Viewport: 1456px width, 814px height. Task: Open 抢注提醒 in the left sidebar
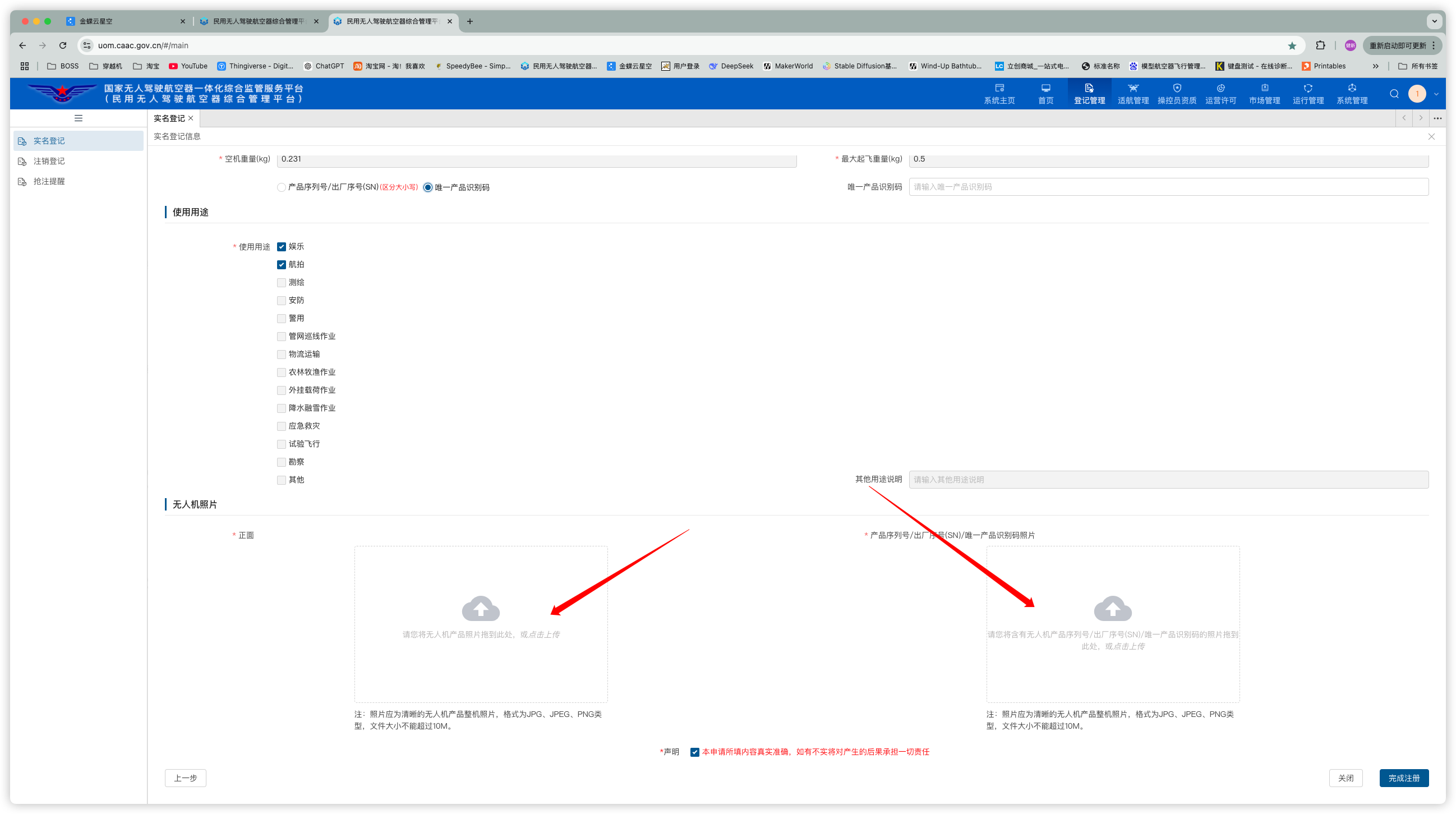coord(49,181)
